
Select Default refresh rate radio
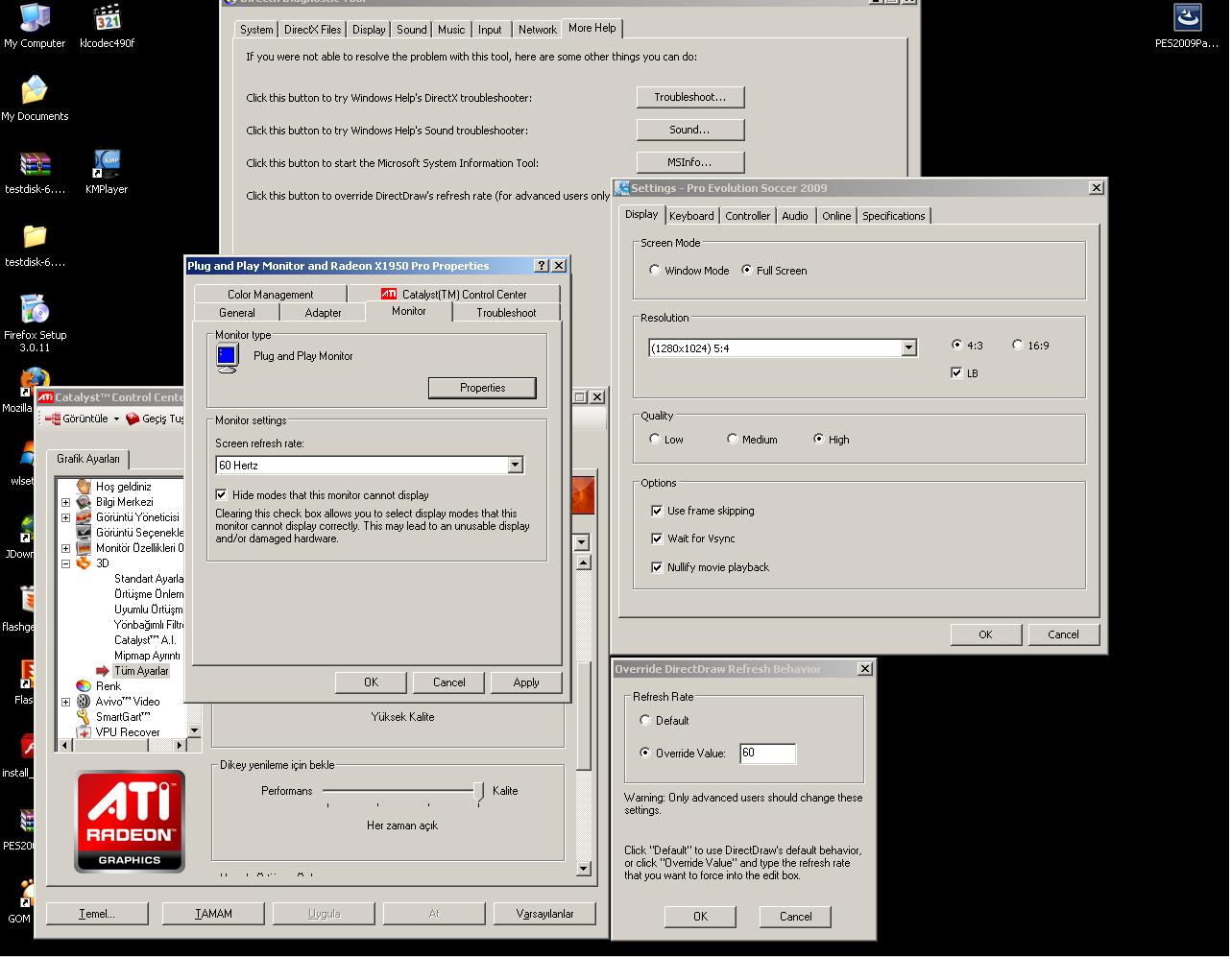coord(645,721)
